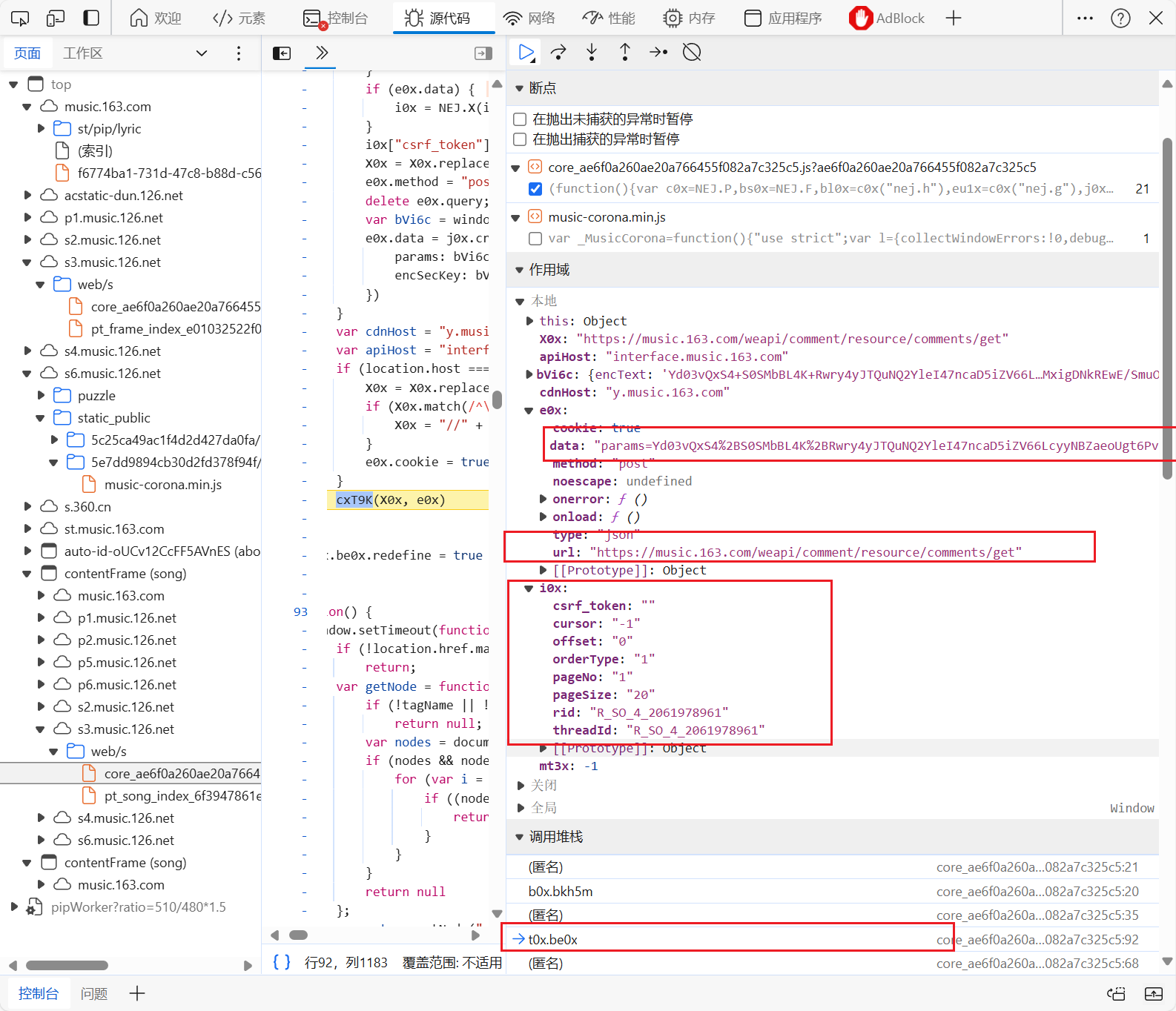Viewport: 1176px width, 1011px height.
Task: Collapse the 断点 breakpoints section
Action: [520, 88]
